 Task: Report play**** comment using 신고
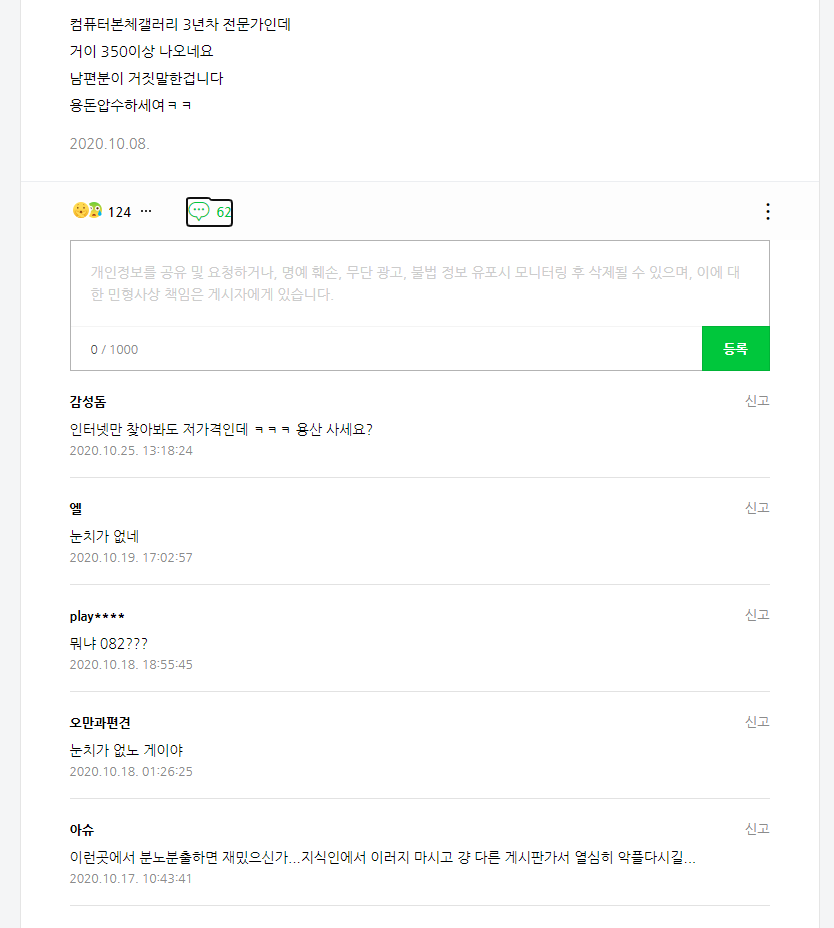(757, 615)
